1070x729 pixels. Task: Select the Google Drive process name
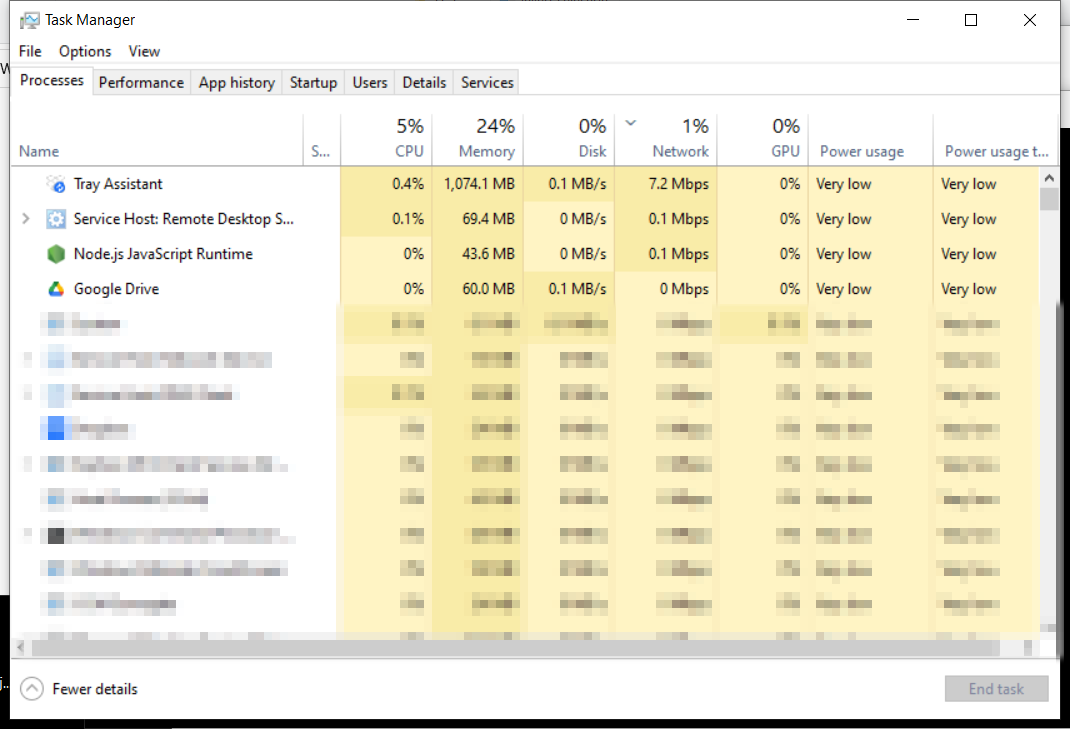tap(116, 289)
